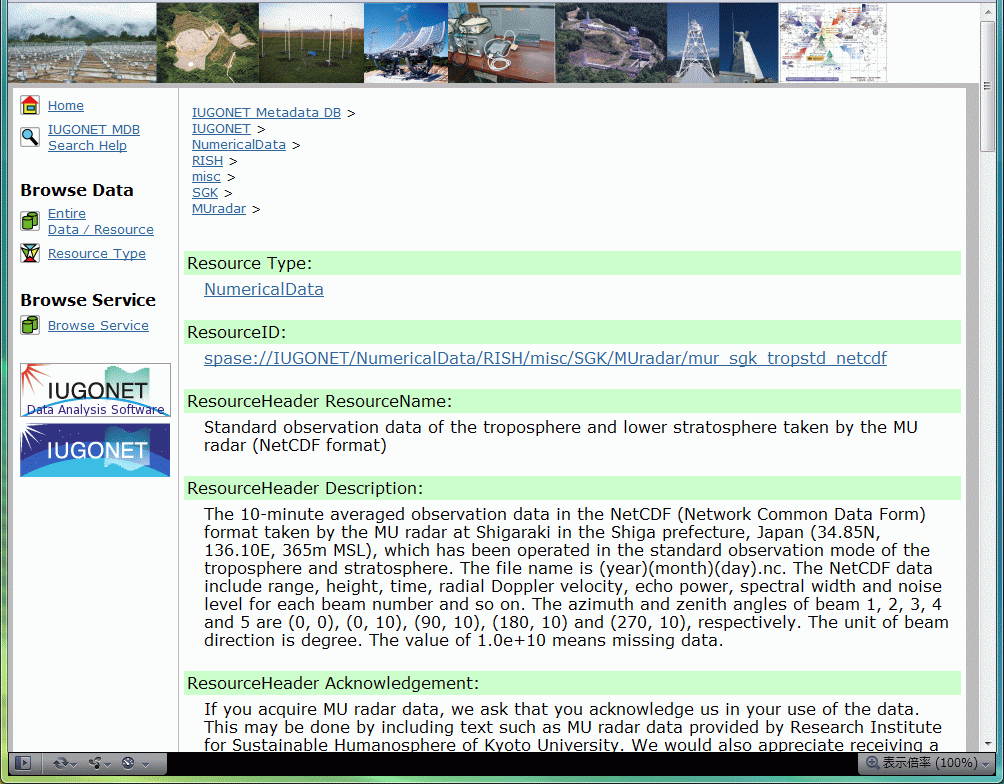Image resolution: width=1004 pixels, height=784 pixels.
Task: Click the magnifier Search Help icon
Action: [29, 137]
